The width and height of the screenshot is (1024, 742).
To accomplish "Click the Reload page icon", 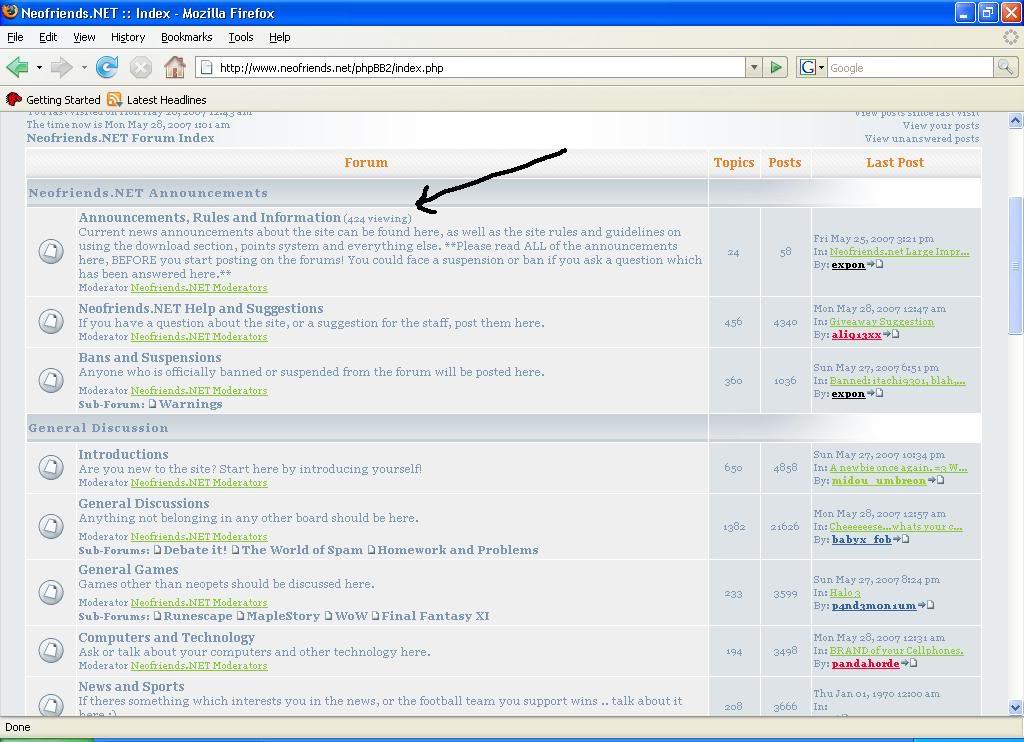I will click(107, 67).
